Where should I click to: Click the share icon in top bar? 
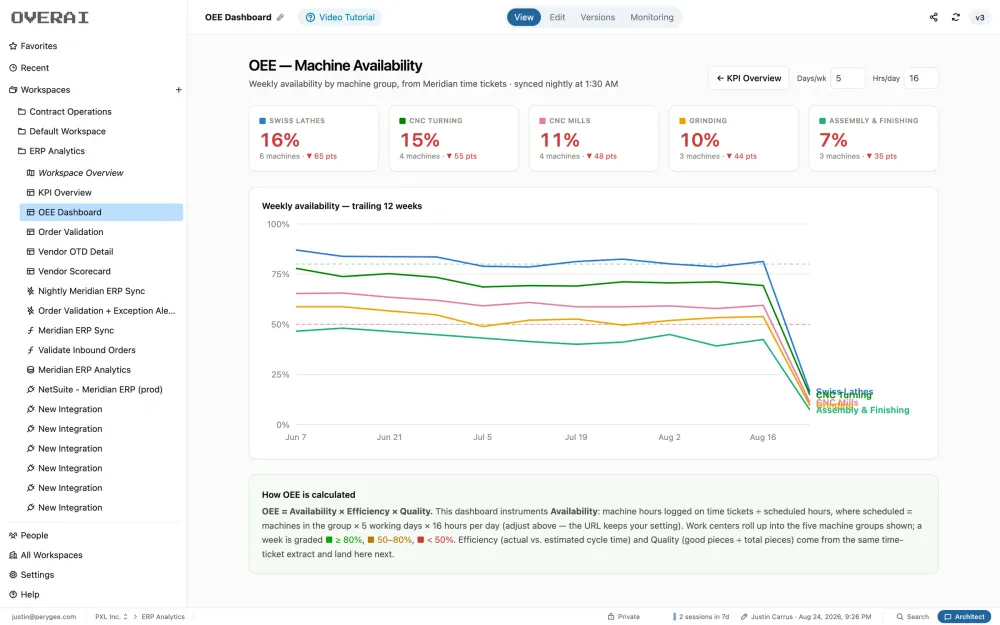[933, 17]
